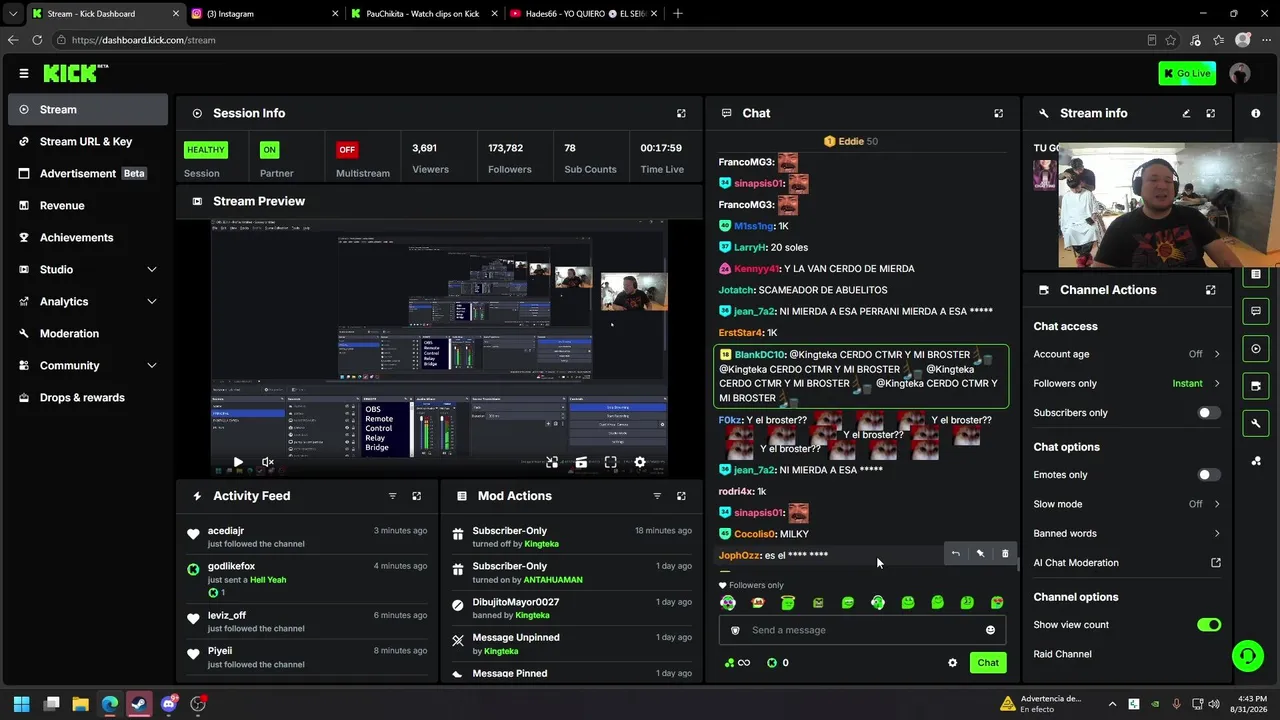Open Windows Start menu
This screenshot has height=720, width=1280.
coord(22,704)
